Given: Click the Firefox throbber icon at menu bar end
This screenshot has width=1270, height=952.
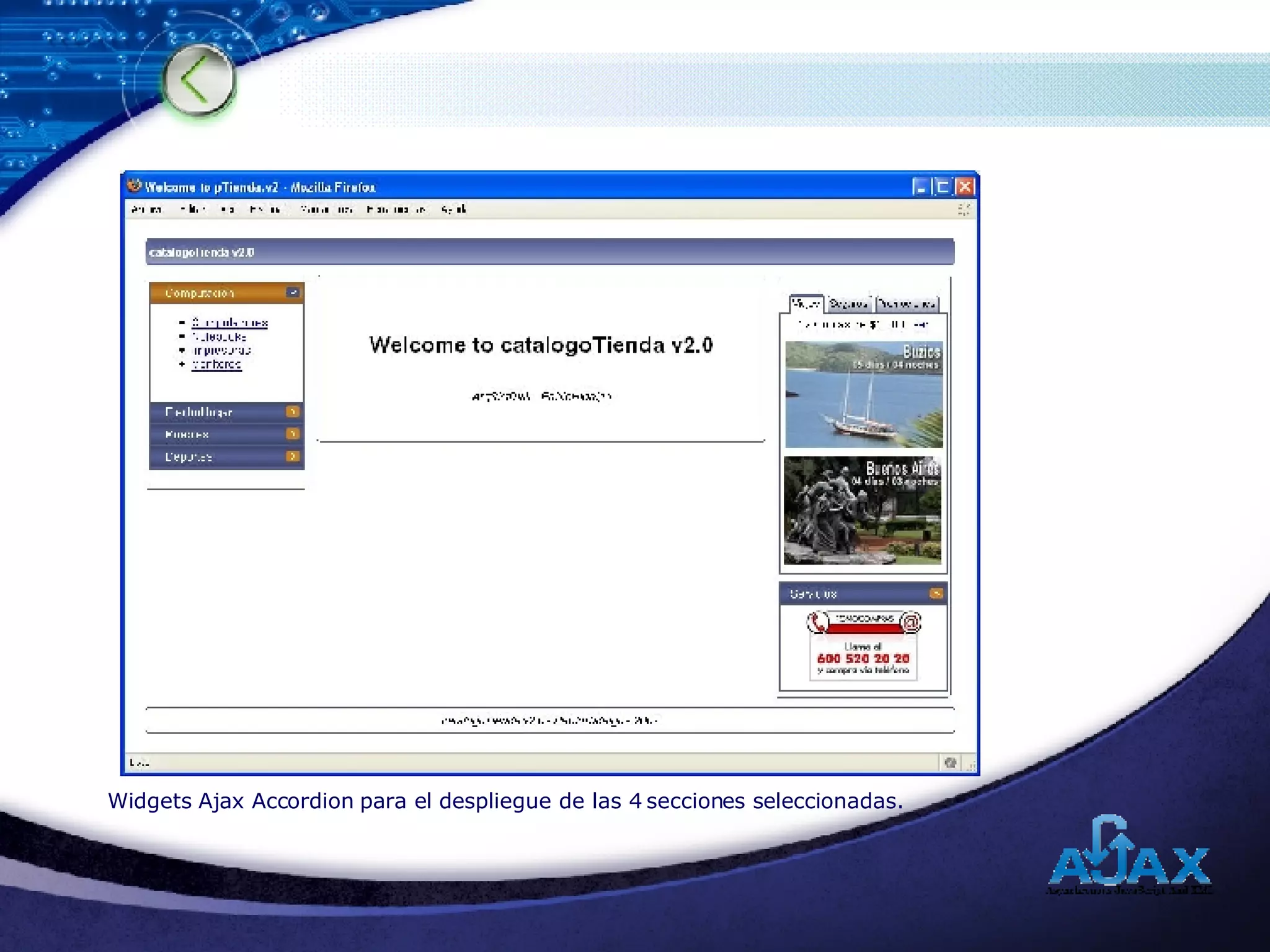Looking at the screenshot, I should coord(964,209).
